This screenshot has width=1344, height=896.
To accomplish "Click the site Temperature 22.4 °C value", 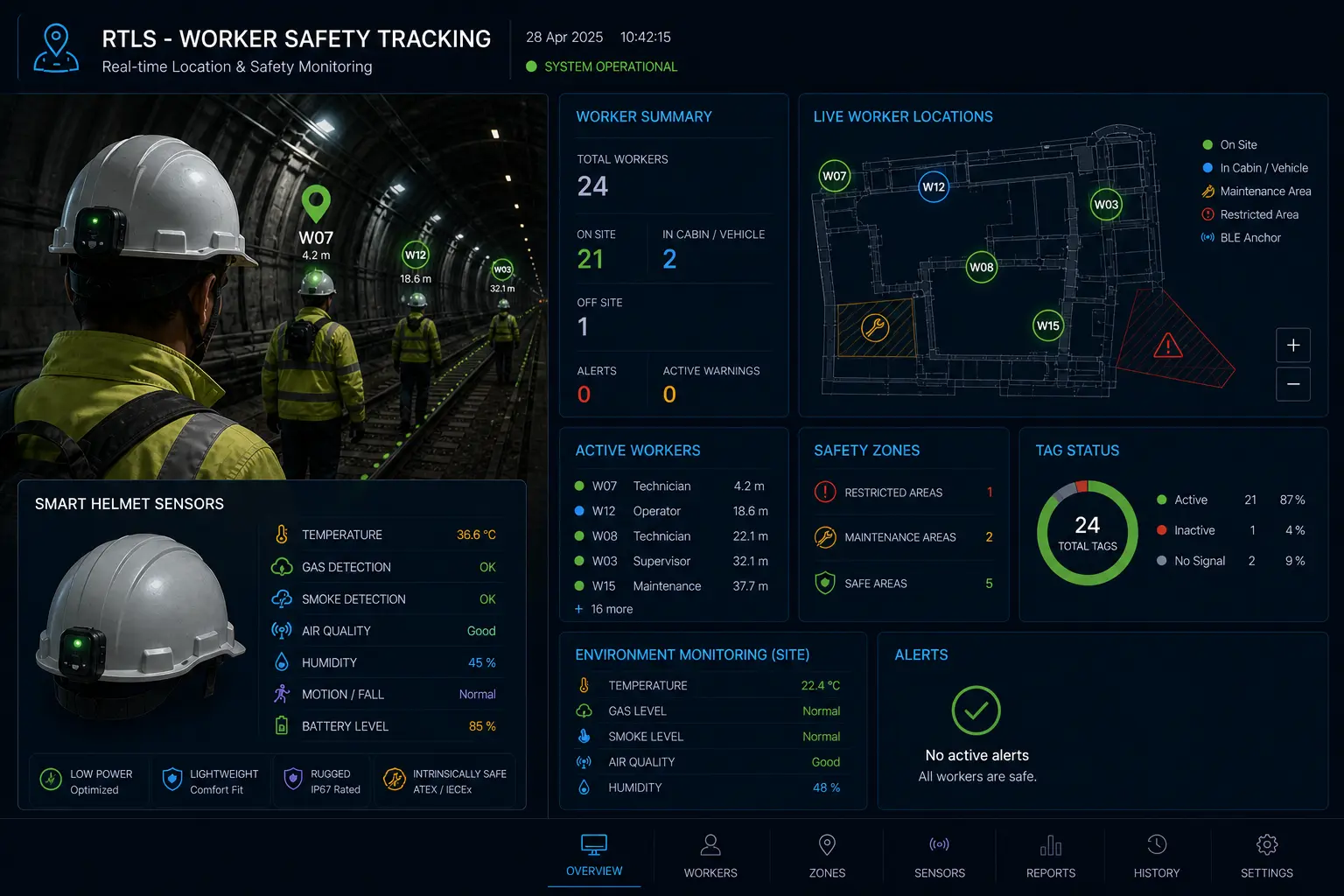I will tap(821, 685).
